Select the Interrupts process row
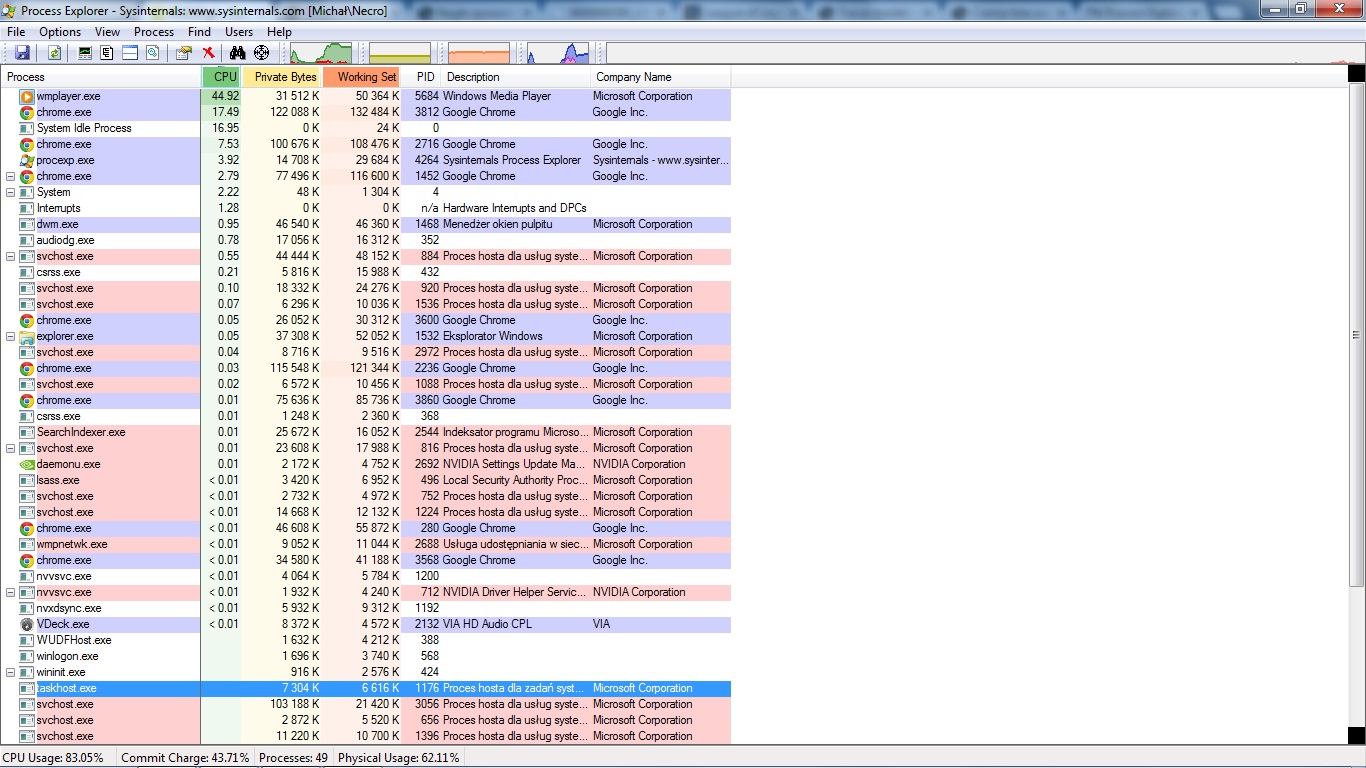1366x768 pixels. point(366,208)
